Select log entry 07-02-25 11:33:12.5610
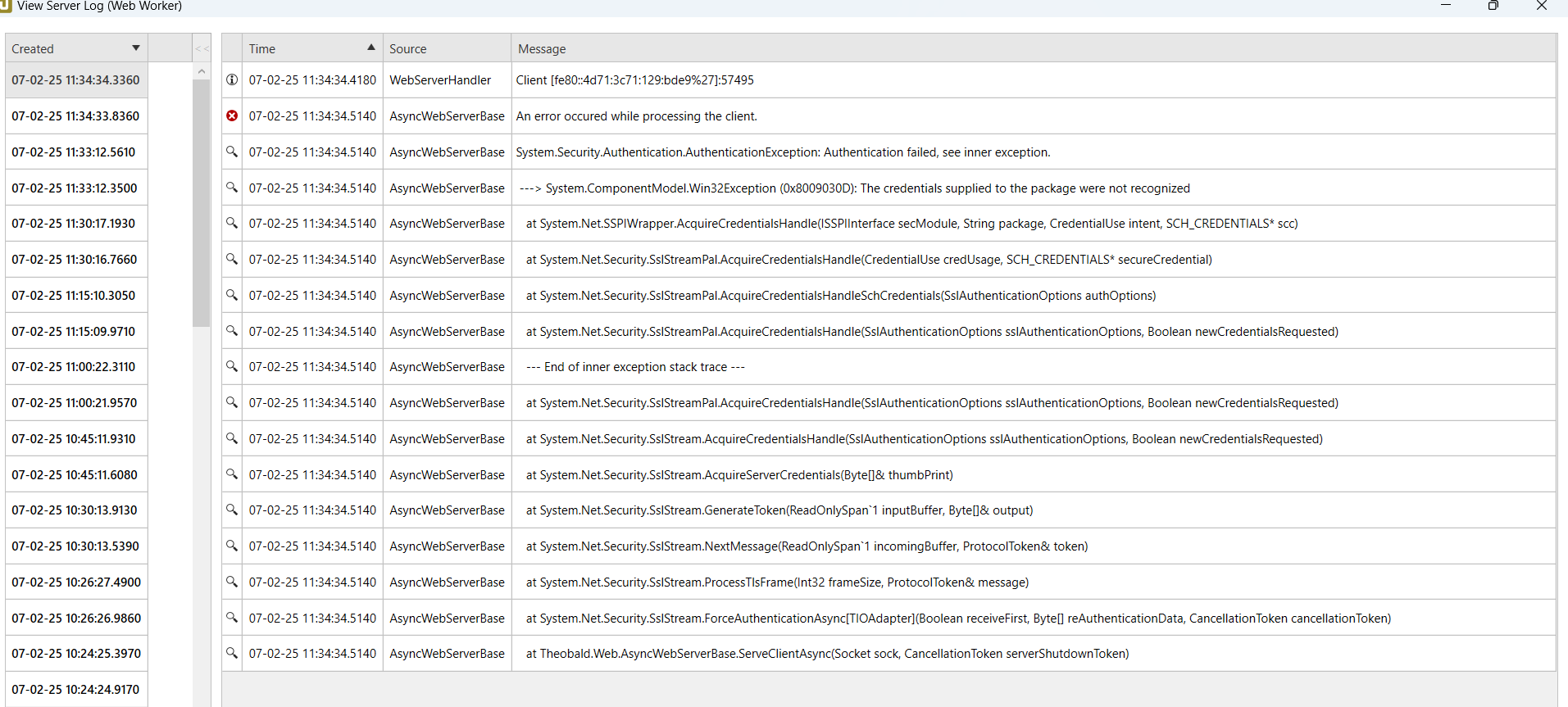This screenshot has height=707, width=1568. [74, 152]
